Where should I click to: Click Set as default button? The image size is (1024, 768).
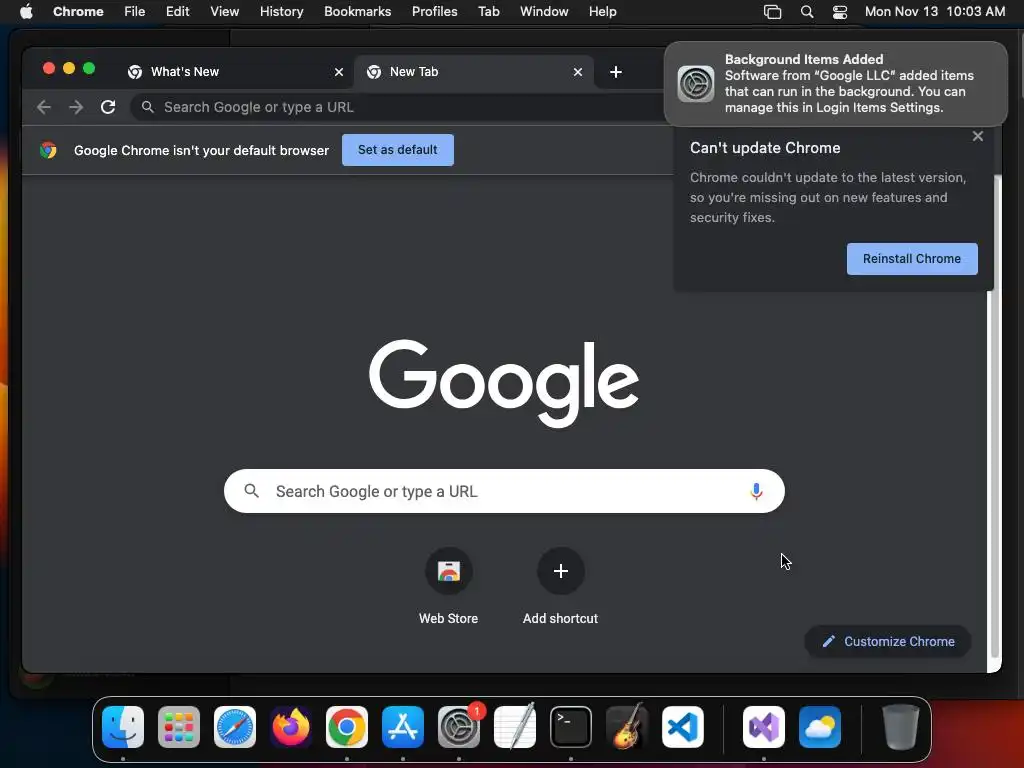pos(398,150)
